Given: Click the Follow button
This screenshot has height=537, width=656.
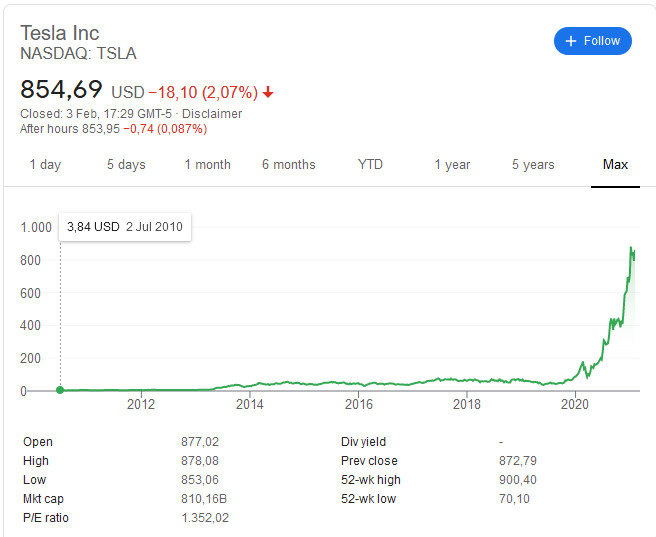Looking at the screenshot, I should tap(593, 41).
